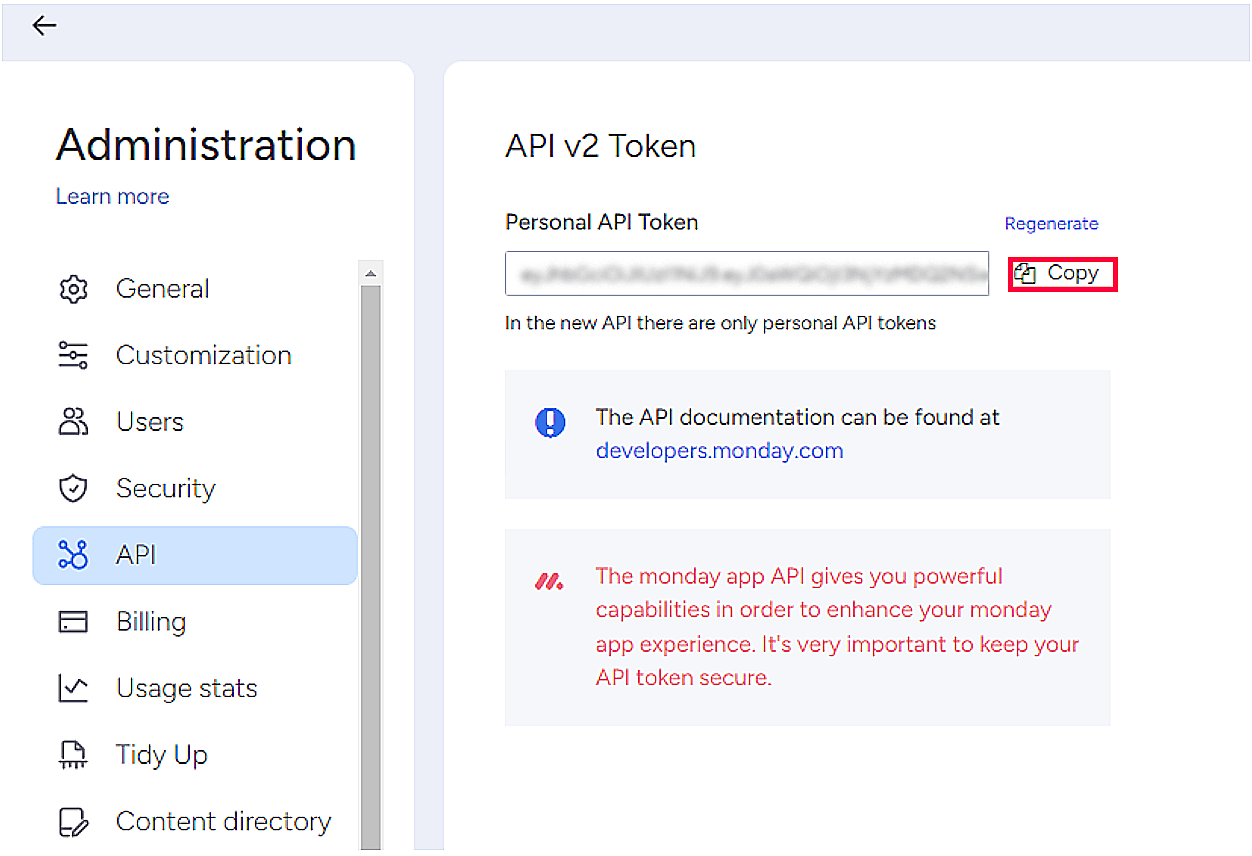The height and width of the screenshot is (856, 1252).
Task: Click the back arrow icon
Action: pos(44,26)
